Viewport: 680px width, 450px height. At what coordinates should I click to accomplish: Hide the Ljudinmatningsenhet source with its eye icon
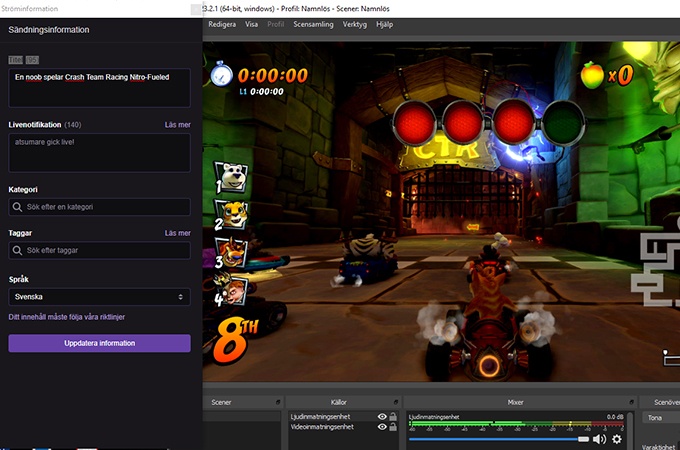(x=382, y=417)
